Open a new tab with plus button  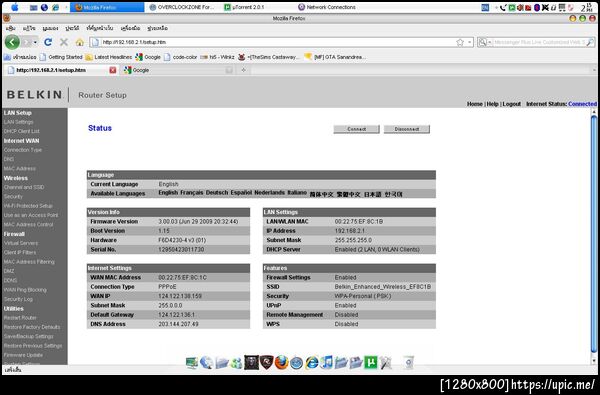point(243,70)
